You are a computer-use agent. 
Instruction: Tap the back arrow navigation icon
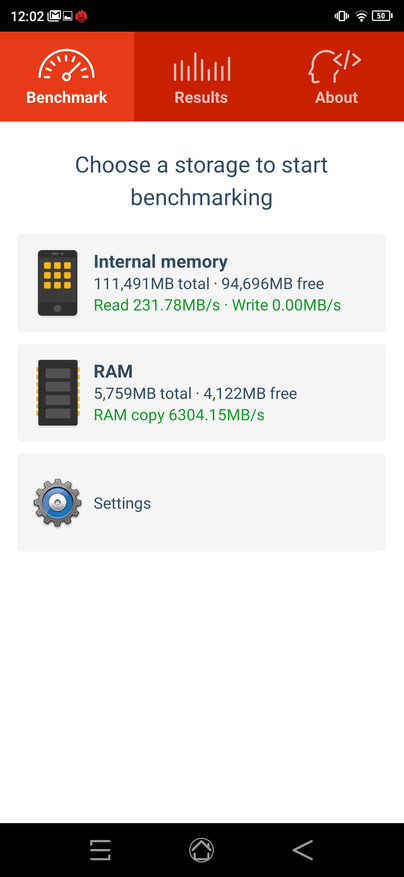302,850
